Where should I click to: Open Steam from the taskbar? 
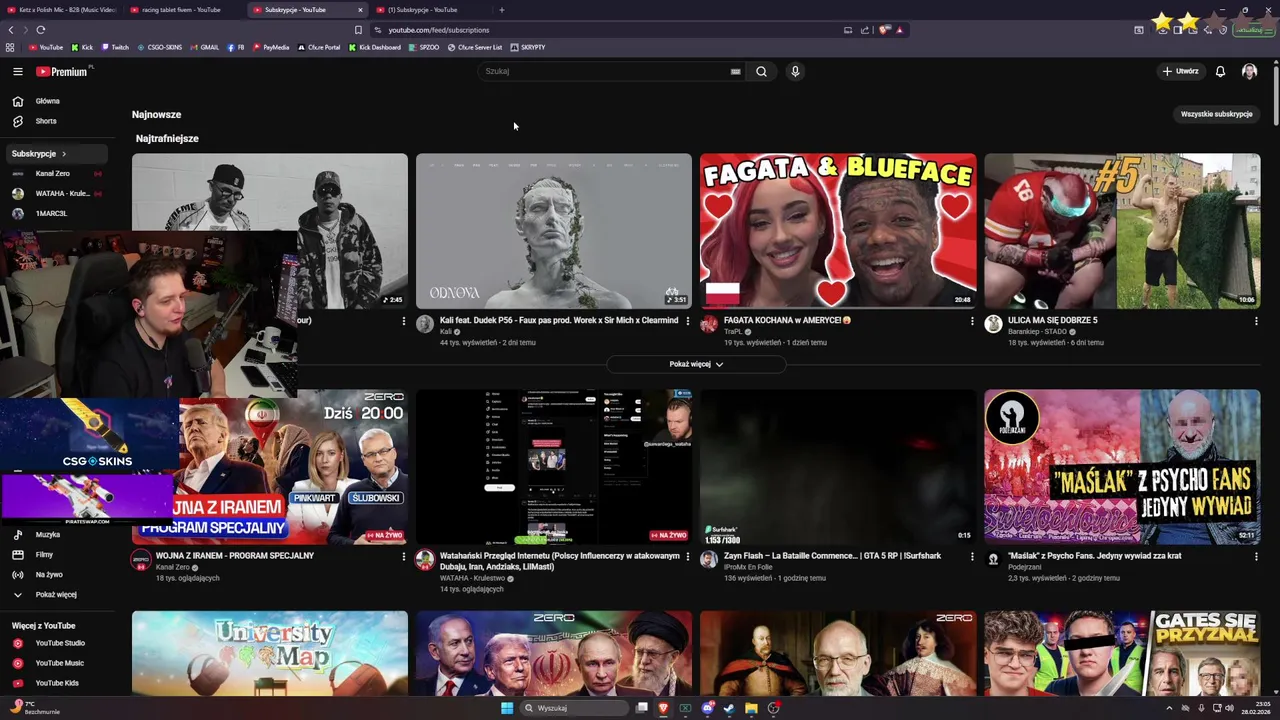[728, 708]
